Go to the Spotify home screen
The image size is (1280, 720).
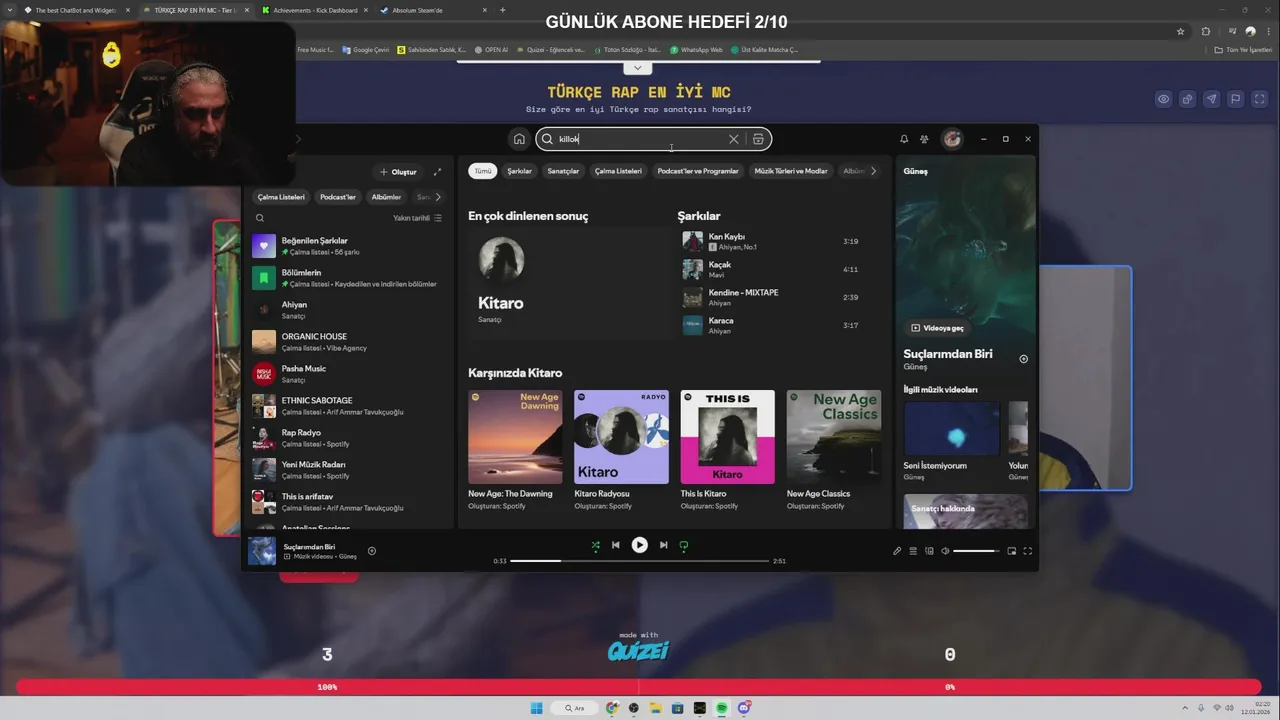click(x=518, y=139)
